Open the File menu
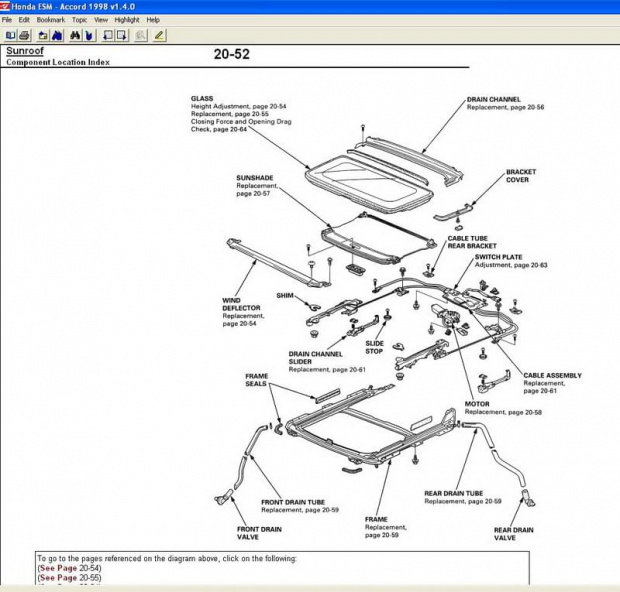 [x=7, y=20]
